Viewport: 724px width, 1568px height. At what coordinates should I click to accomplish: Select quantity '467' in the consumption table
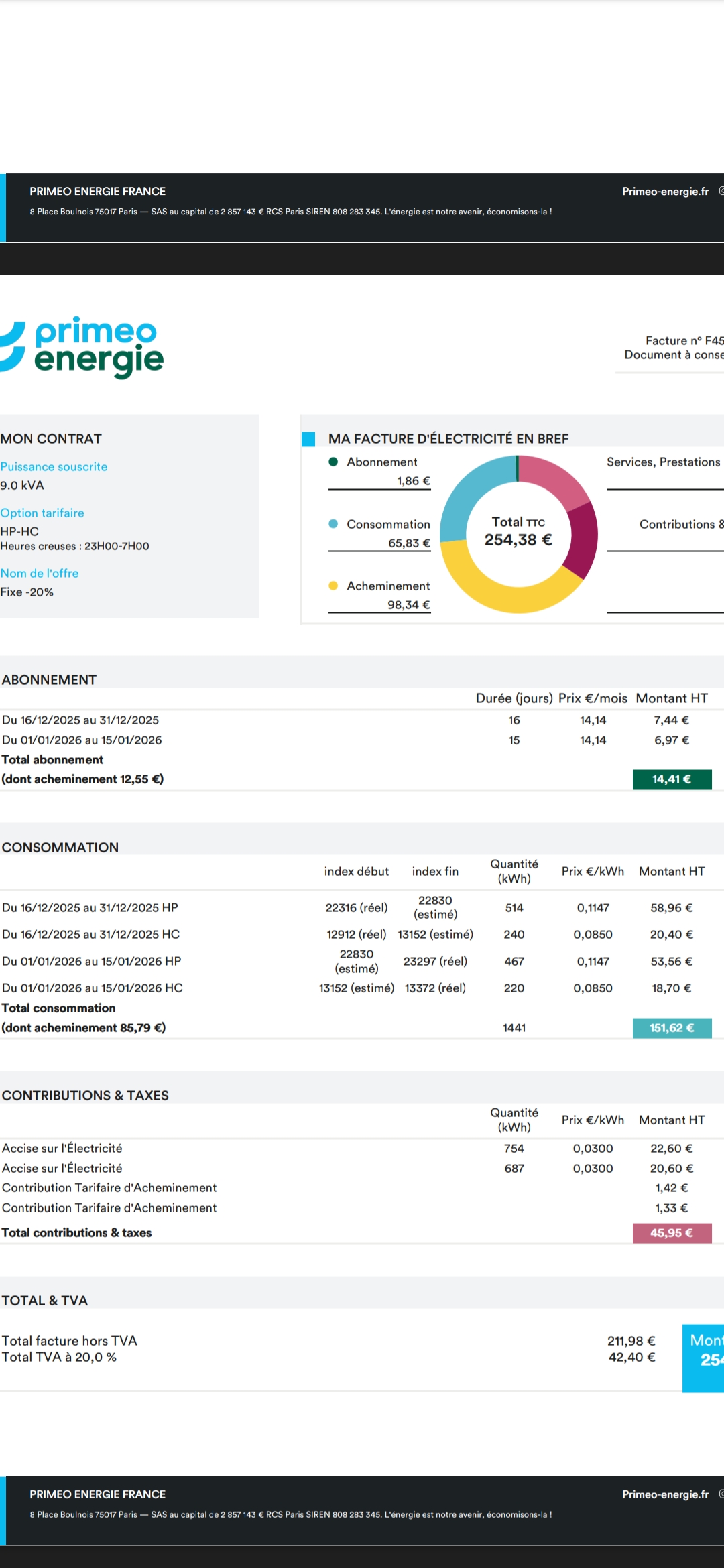[x=514, y=962]
